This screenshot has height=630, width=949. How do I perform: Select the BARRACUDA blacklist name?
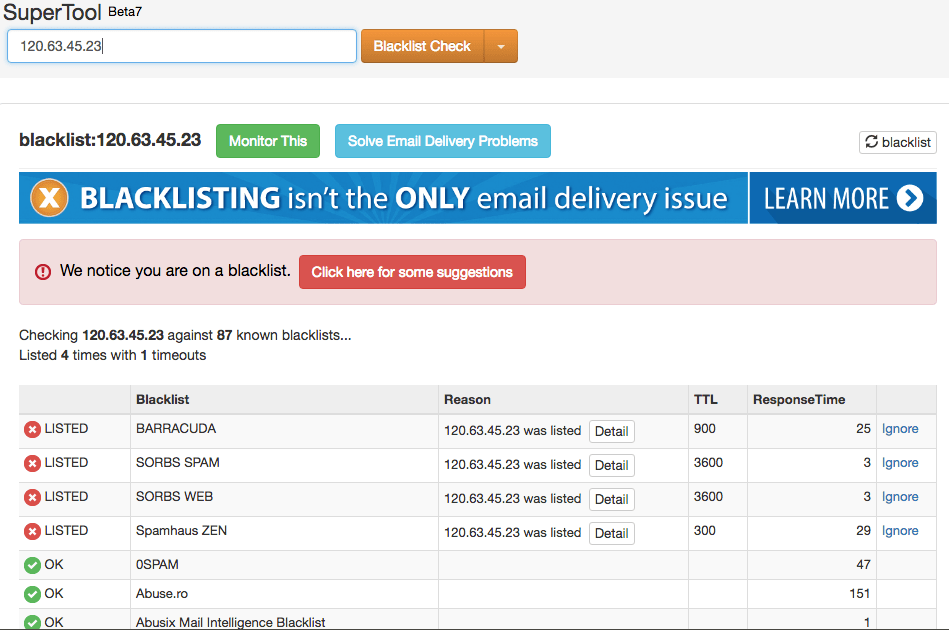click(176, 428)
